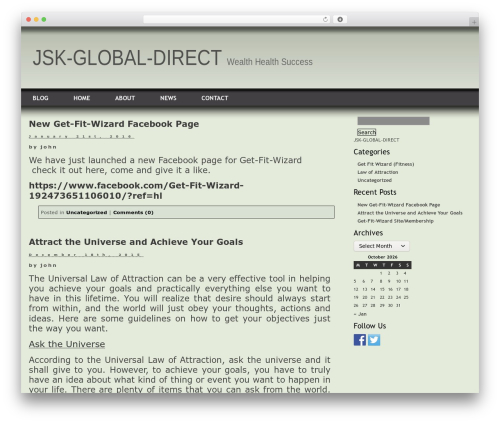Open the NEWS menu item
The width and height of the screenshot is (500, 423).
click(168, 98)
